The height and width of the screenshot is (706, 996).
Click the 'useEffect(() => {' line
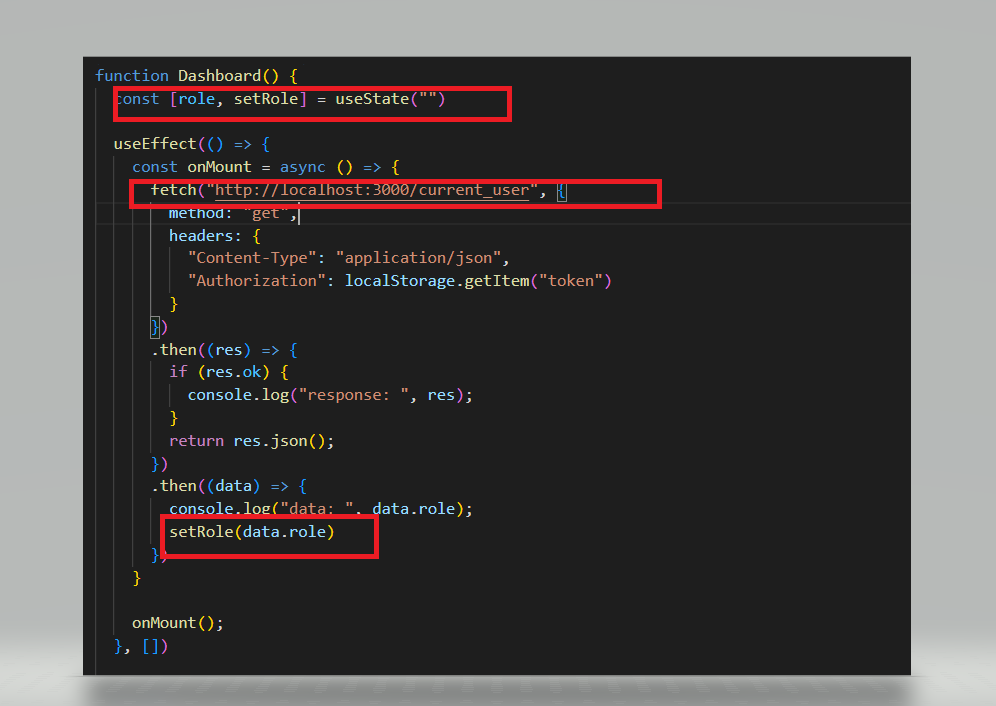192,144
